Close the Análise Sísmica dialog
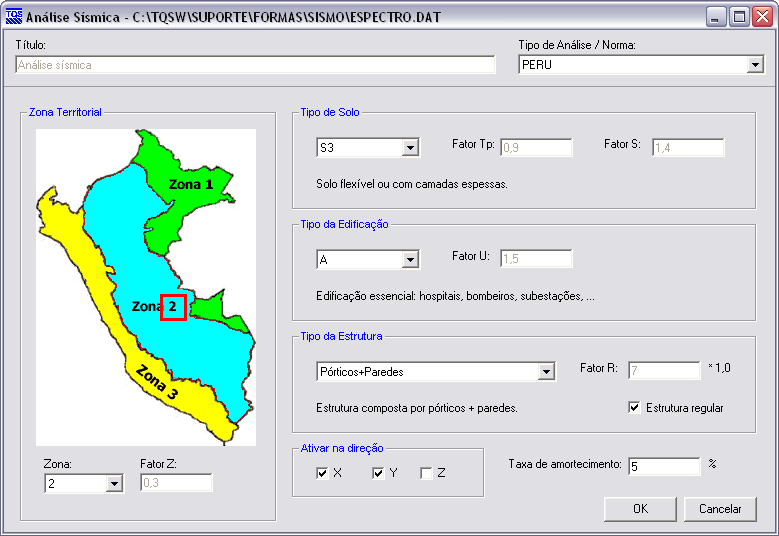 point(762,17)
